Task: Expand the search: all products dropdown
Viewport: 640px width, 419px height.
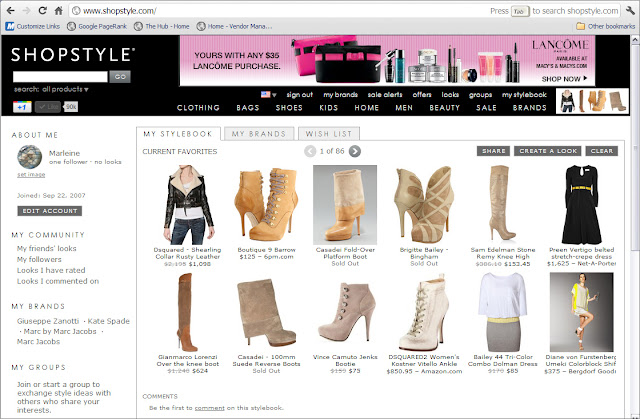Action: coord(51,89)
